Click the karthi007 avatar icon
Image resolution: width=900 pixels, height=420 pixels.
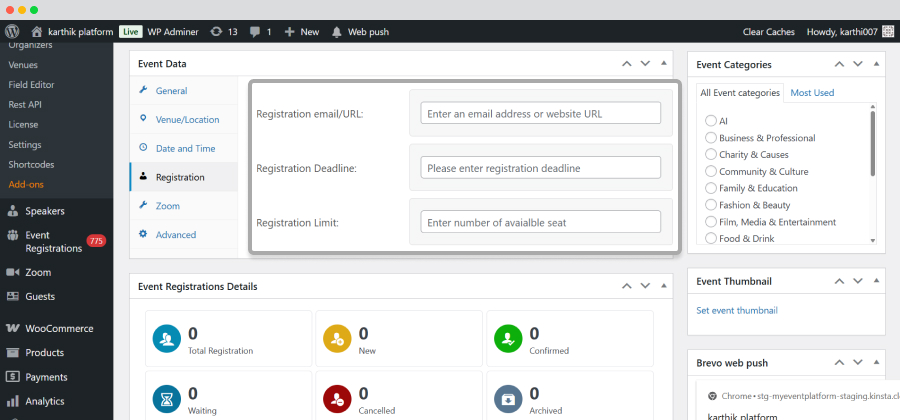pos(888,32)
